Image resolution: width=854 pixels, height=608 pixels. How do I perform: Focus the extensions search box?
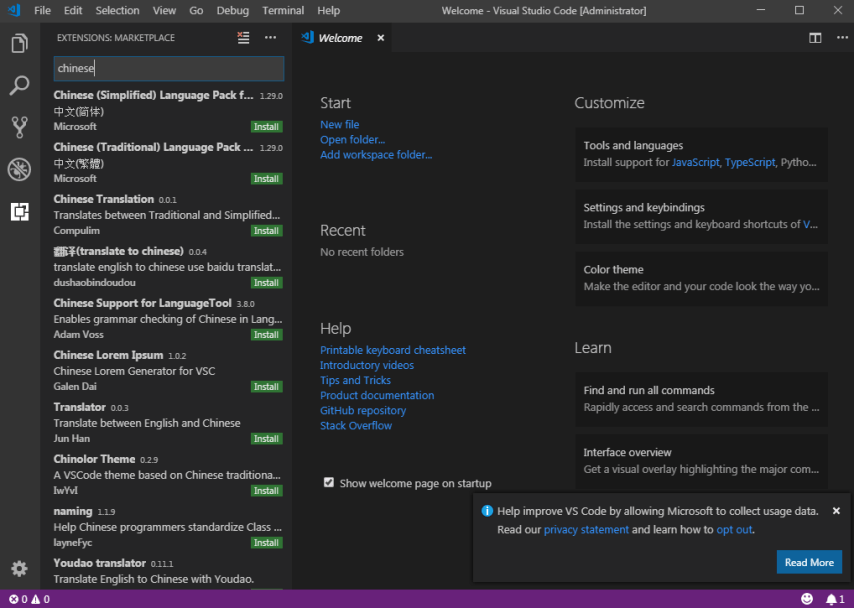tap(169, 68)
